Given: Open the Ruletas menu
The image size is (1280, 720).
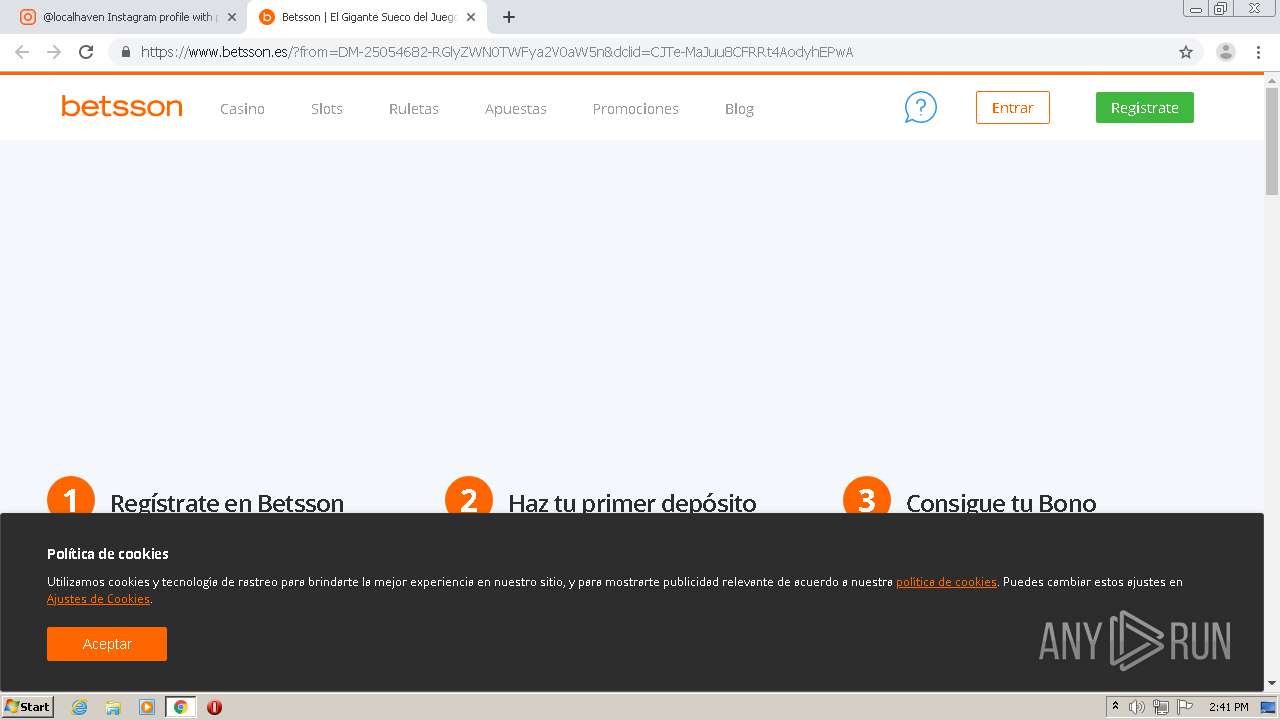Looking at the screenshot, I should [x=414, y=108].
